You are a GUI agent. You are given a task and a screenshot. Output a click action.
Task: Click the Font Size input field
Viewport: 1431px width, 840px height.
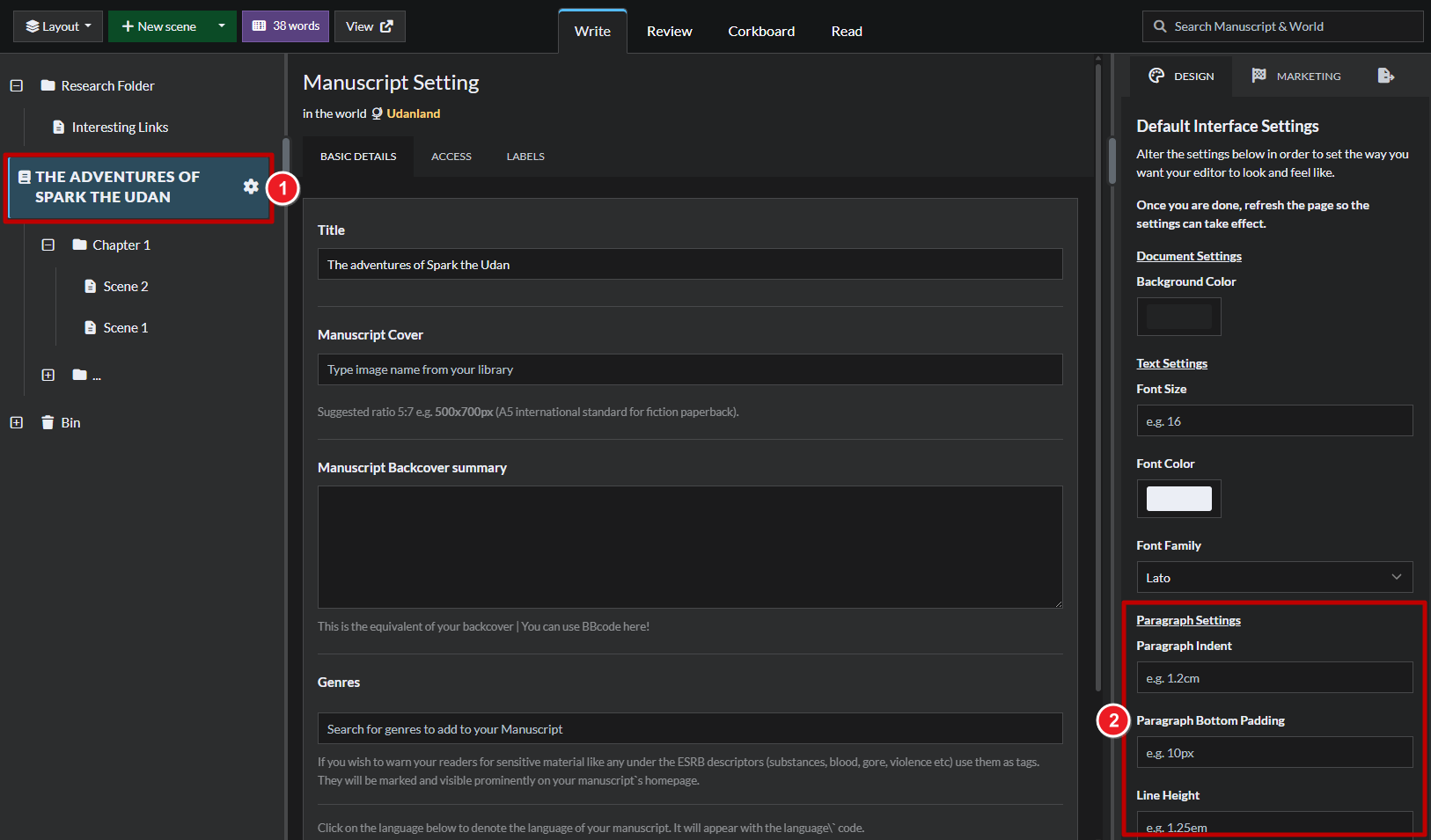1274,420
